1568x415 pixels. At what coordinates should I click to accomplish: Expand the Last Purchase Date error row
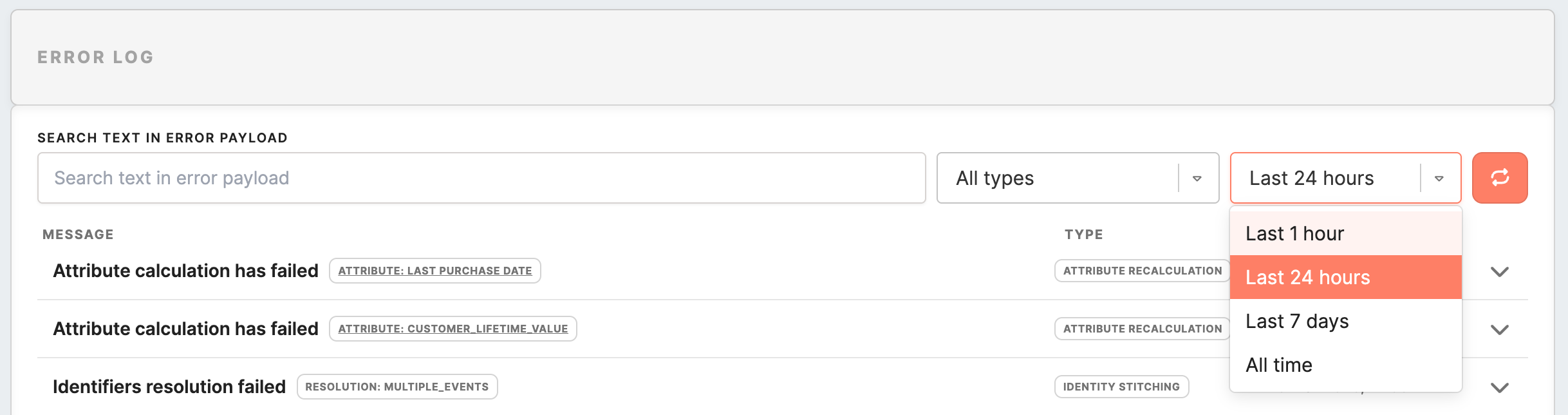click(x=1499, y=271)
